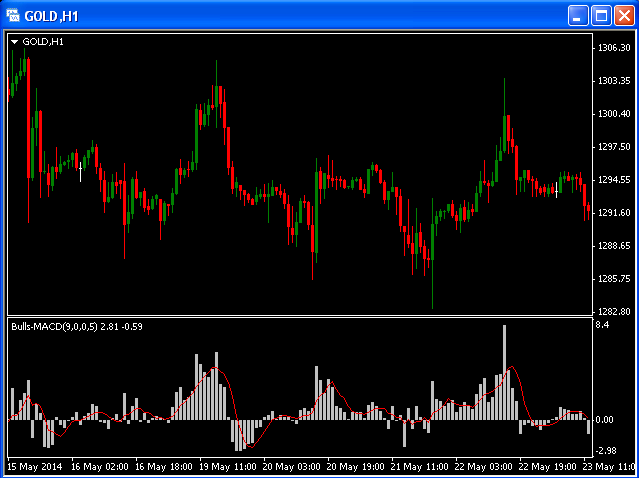This screenshot has height=480, width=640.
Task: Click the 16 May 02:00 time label
Action: click(100, 467)
